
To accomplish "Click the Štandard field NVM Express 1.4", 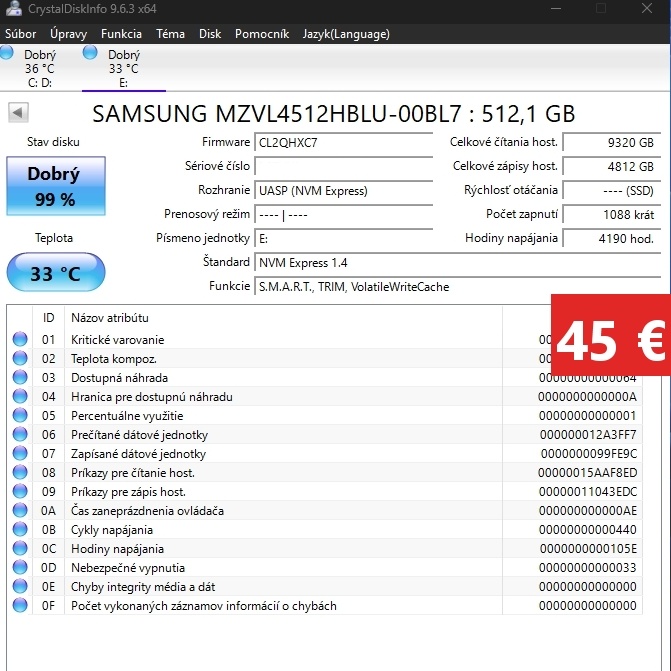I will [457, 262].
